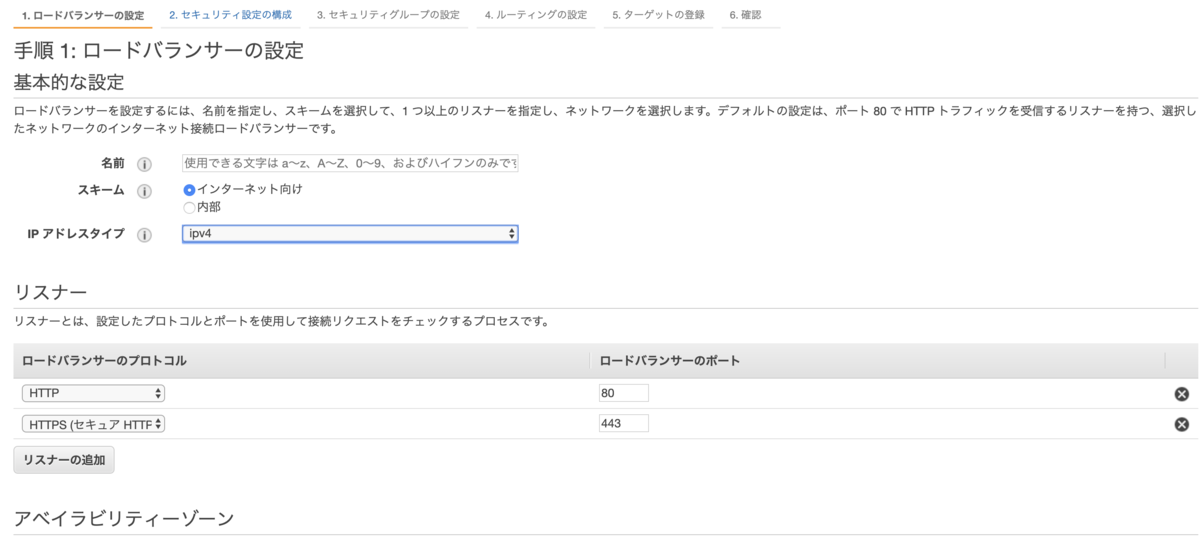Image resolution: width=1200 pixels, height=541 pixels.
Task: Go to step 6 確認 tab
Action: 745,16
